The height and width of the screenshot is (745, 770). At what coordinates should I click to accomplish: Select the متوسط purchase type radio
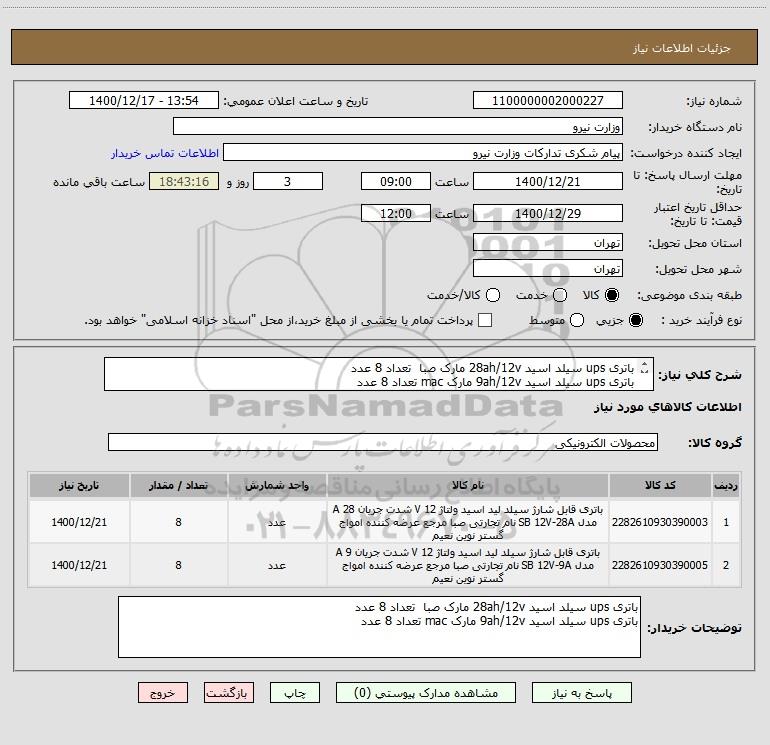(577, 320)
